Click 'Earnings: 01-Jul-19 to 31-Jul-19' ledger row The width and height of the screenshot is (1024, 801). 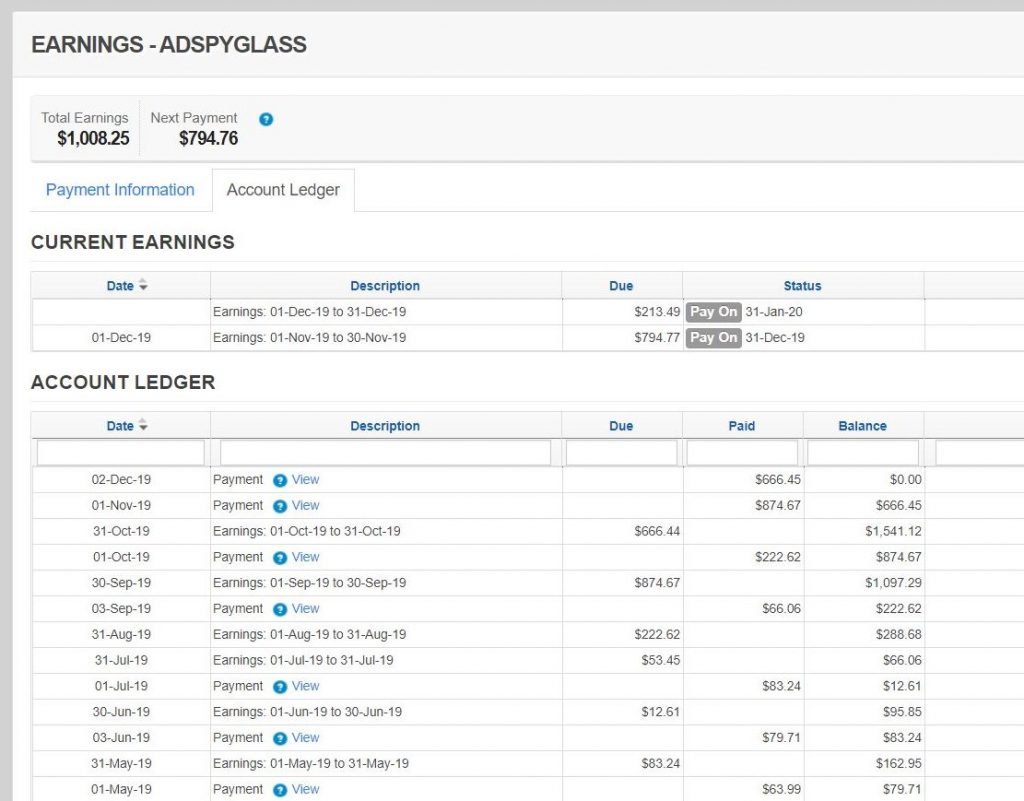click(303, 661)
